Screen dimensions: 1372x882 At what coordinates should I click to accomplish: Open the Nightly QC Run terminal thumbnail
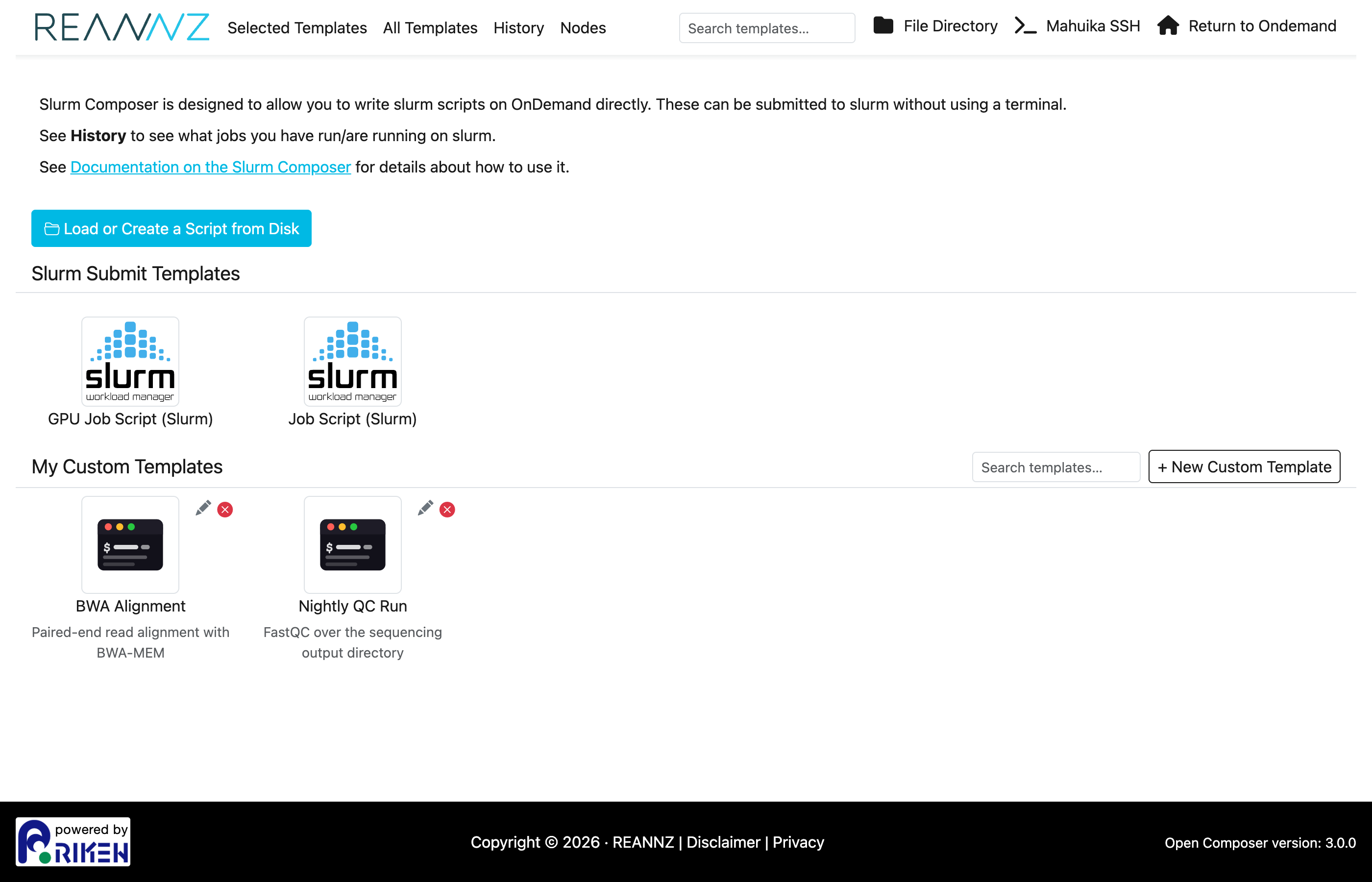tap(352, 545)
